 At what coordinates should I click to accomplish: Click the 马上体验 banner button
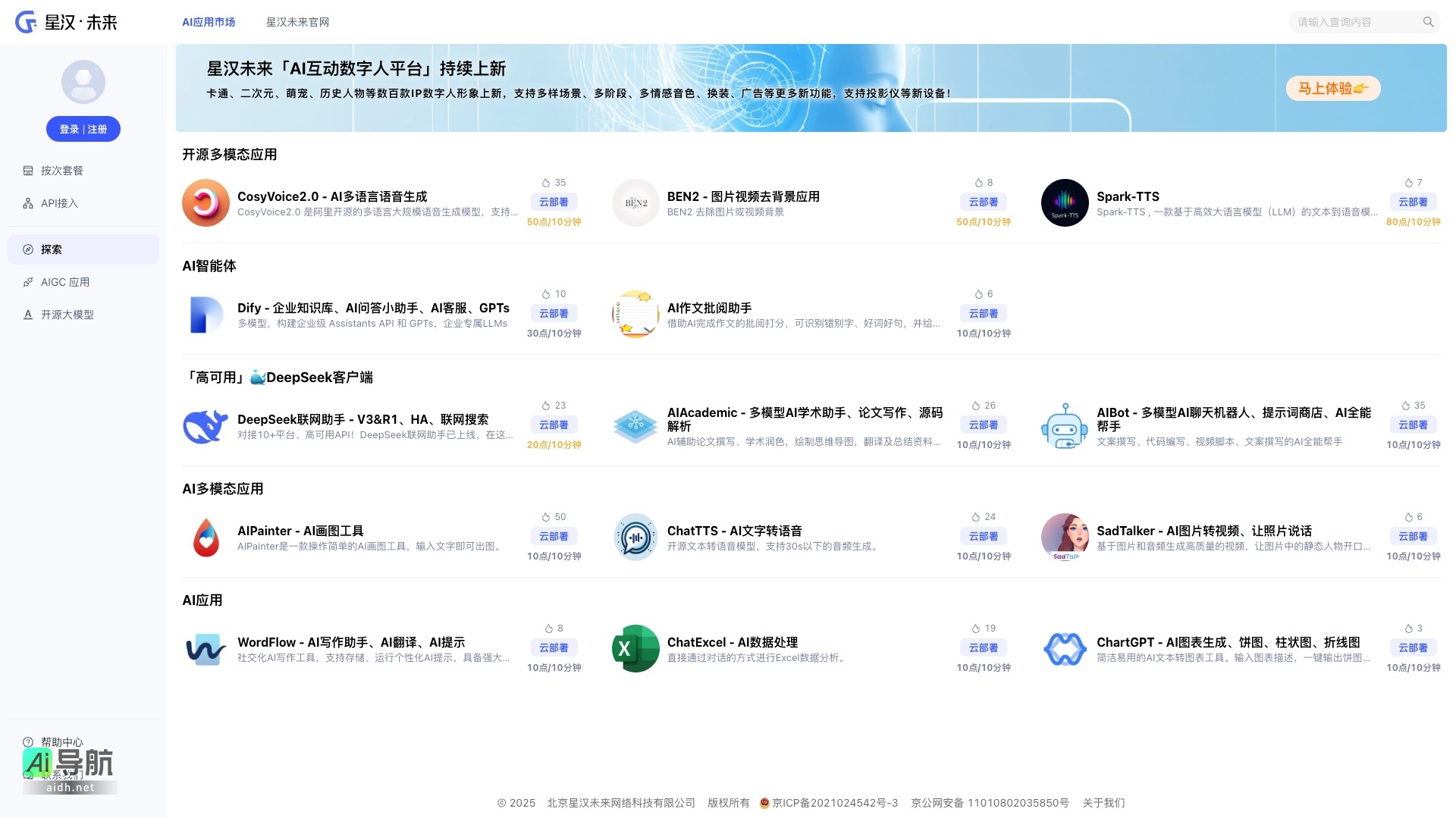pos(1332,88)
